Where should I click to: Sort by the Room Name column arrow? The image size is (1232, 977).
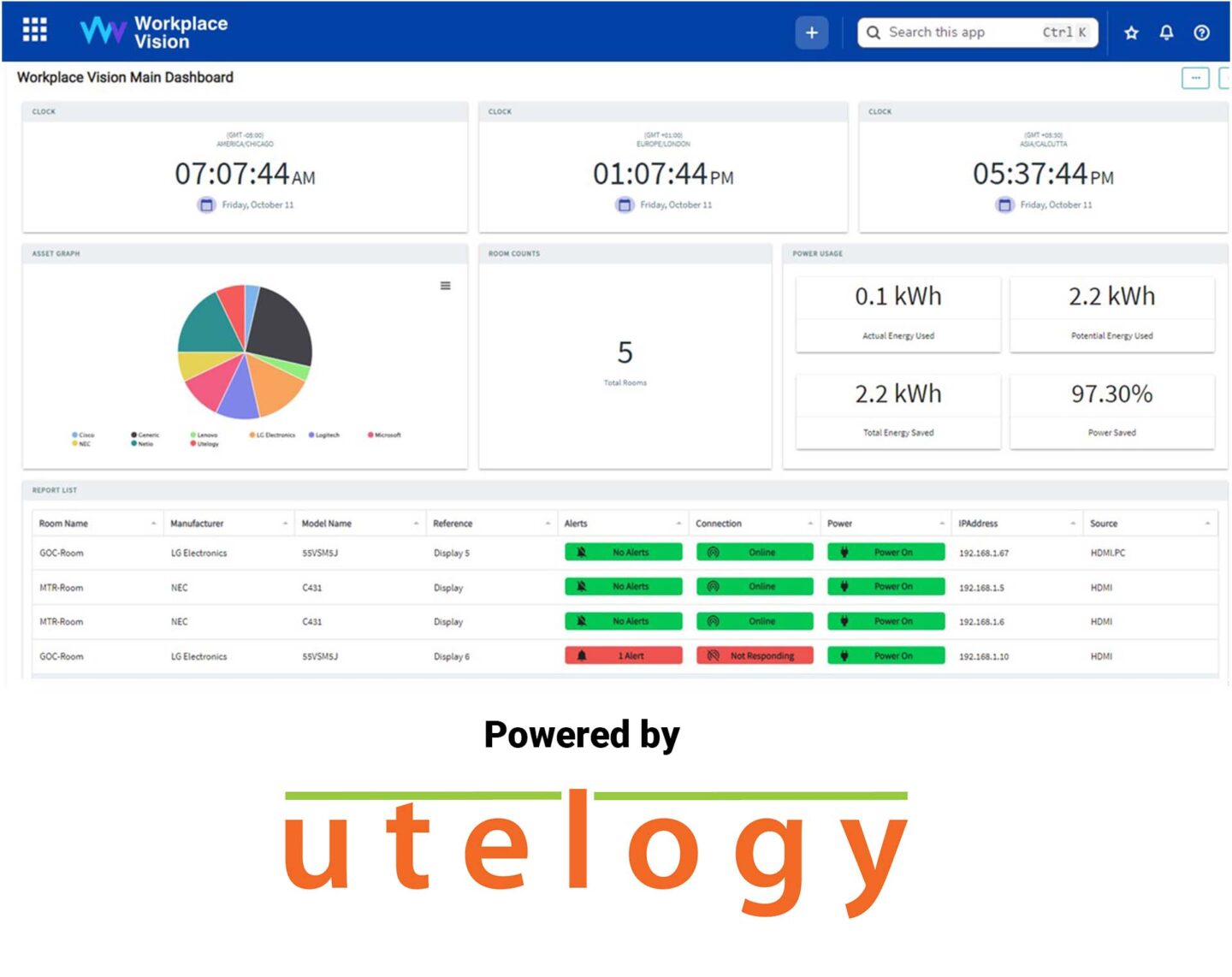coord(154,524)
